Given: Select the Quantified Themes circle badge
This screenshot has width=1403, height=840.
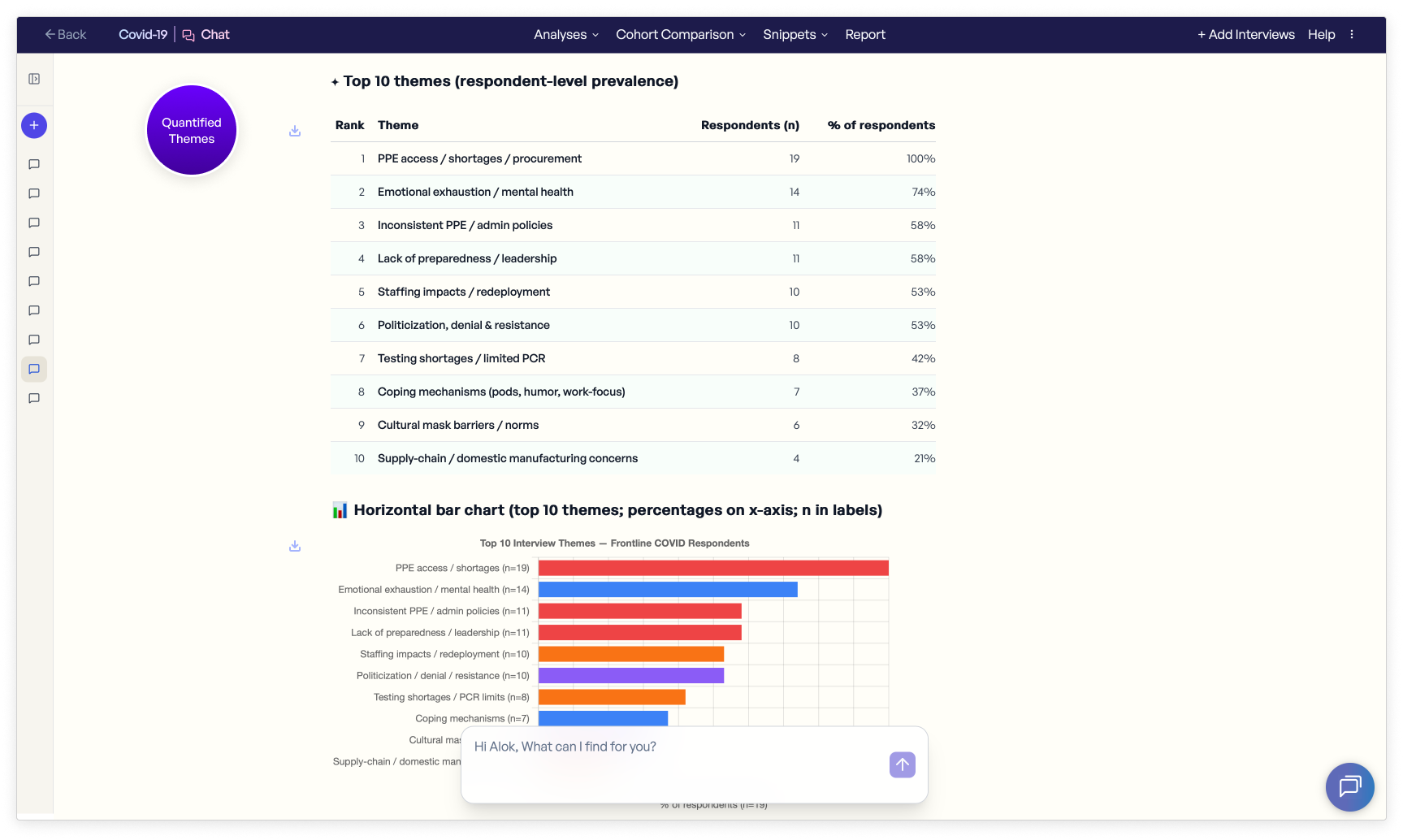Looking at the screenshot, I should coord(192,130).
